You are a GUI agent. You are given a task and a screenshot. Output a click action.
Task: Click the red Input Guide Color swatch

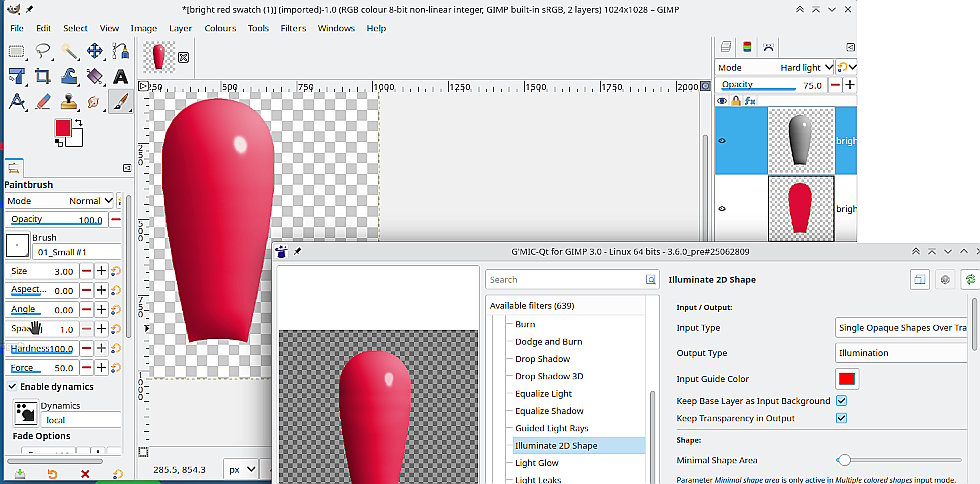(847, 379)
